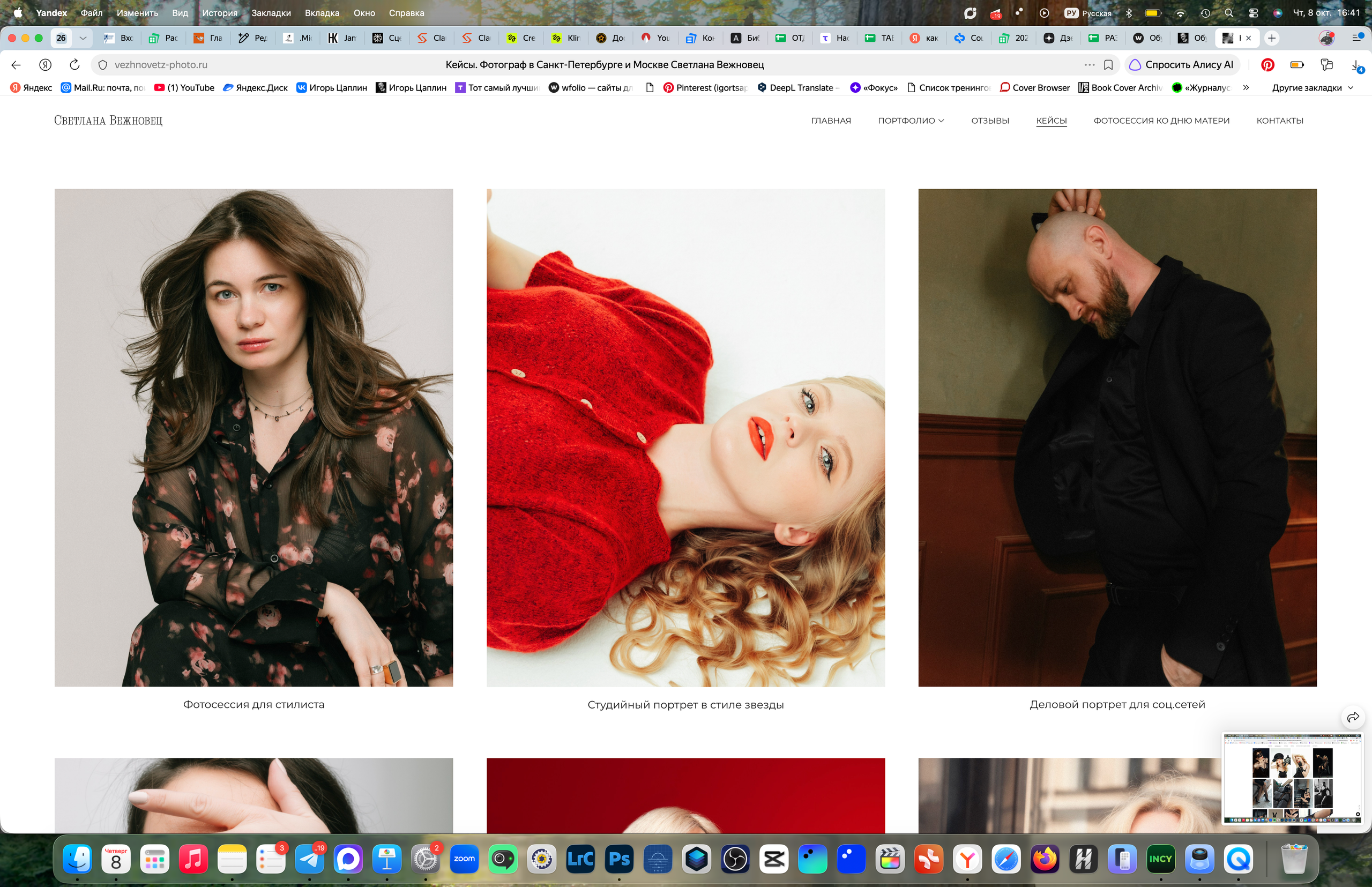Open Lightroom Classic from the Dock

tap(580, 859)
